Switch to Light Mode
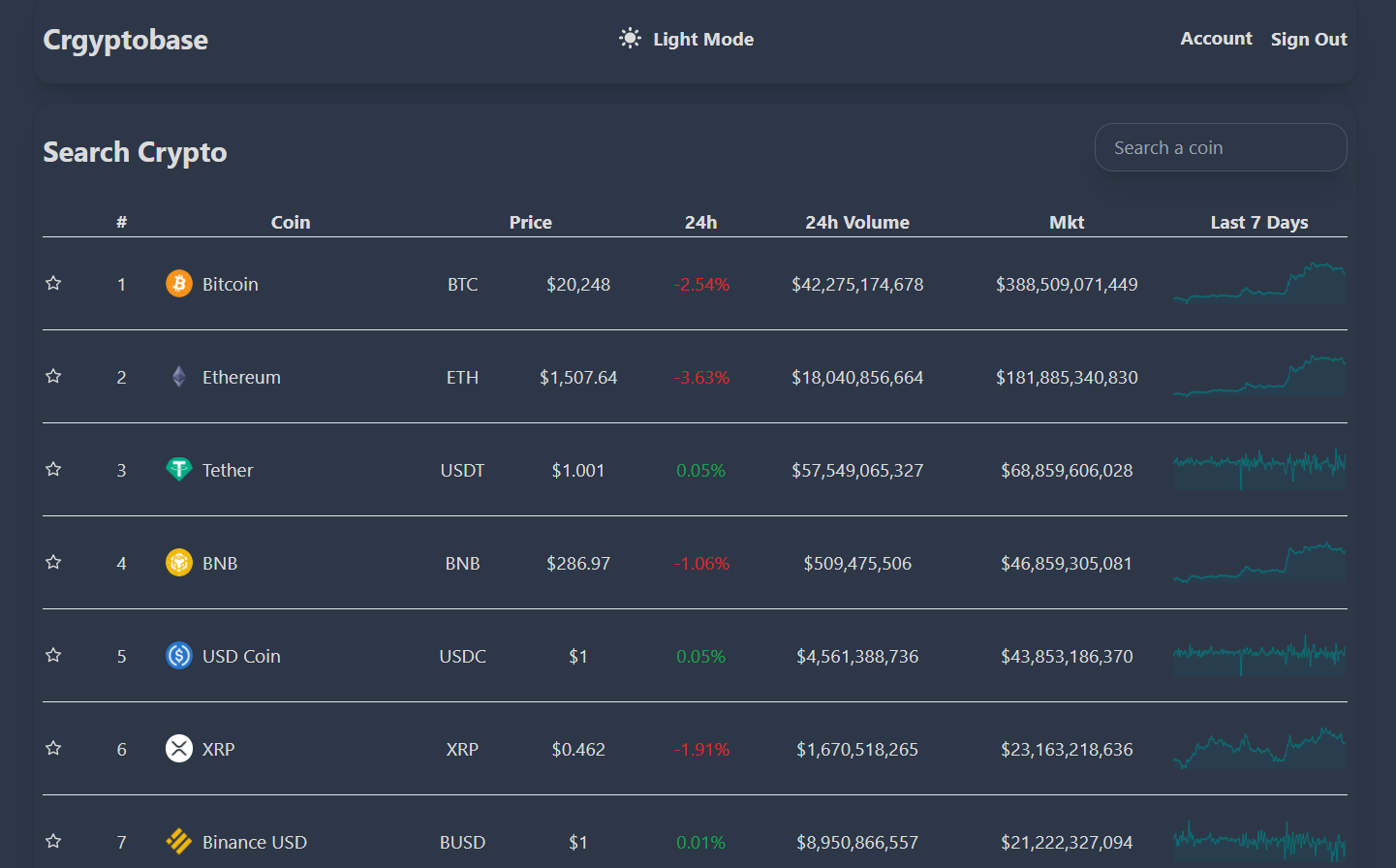Viewport: 1396px width, 868px height. [687, 39]
